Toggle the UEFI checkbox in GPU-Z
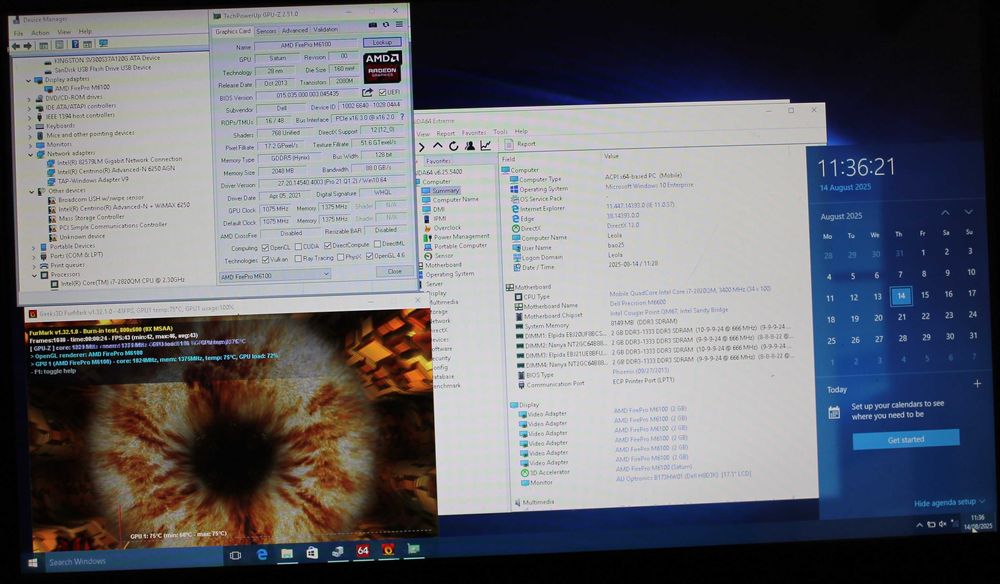 (x=382, y=92)
